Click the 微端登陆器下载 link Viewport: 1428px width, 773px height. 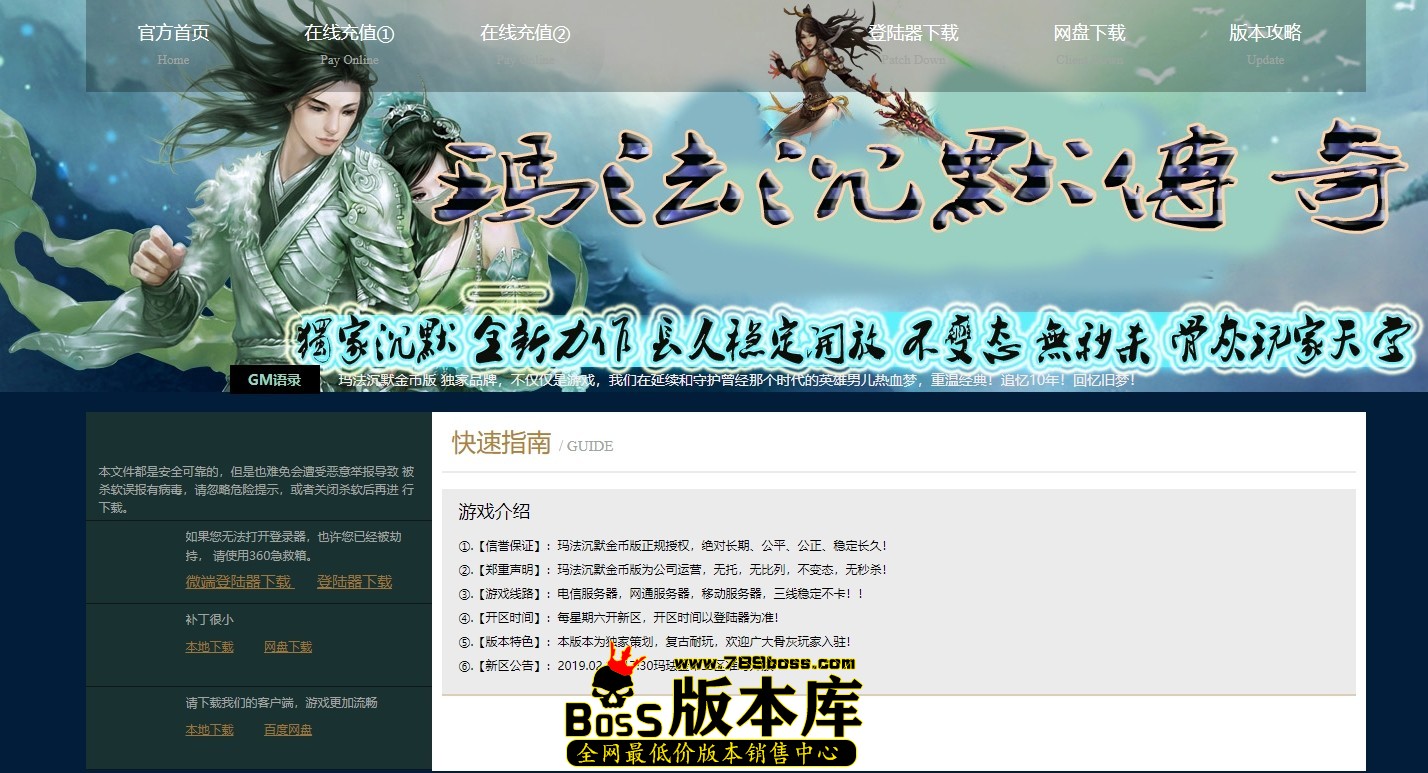239,582
